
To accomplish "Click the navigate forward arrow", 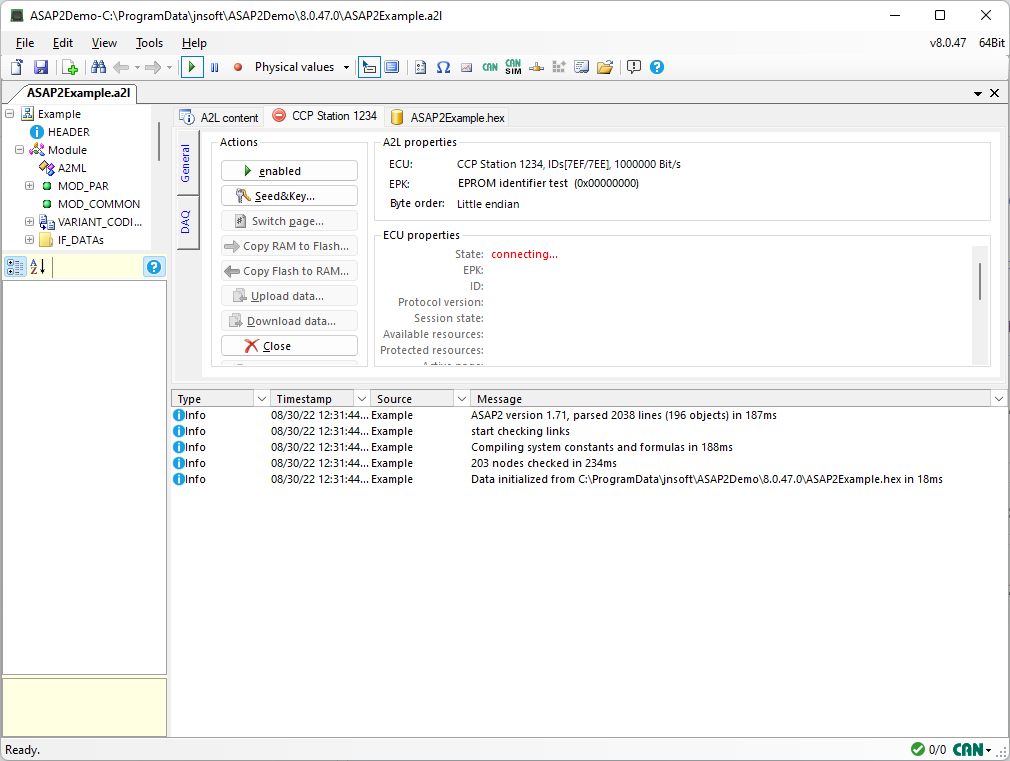I will pyautogui.click(x=153, y=67).
